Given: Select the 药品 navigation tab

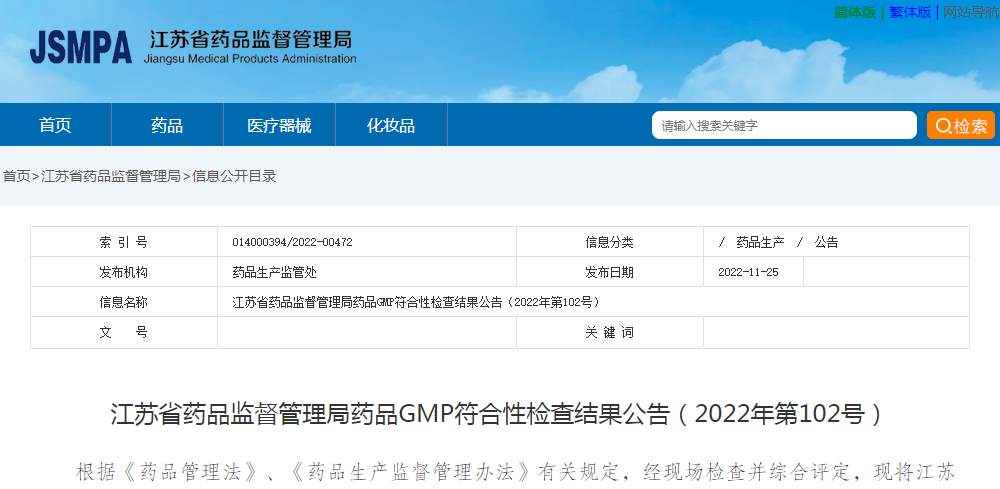Looking at the screenshot, I should click(167, 125).
